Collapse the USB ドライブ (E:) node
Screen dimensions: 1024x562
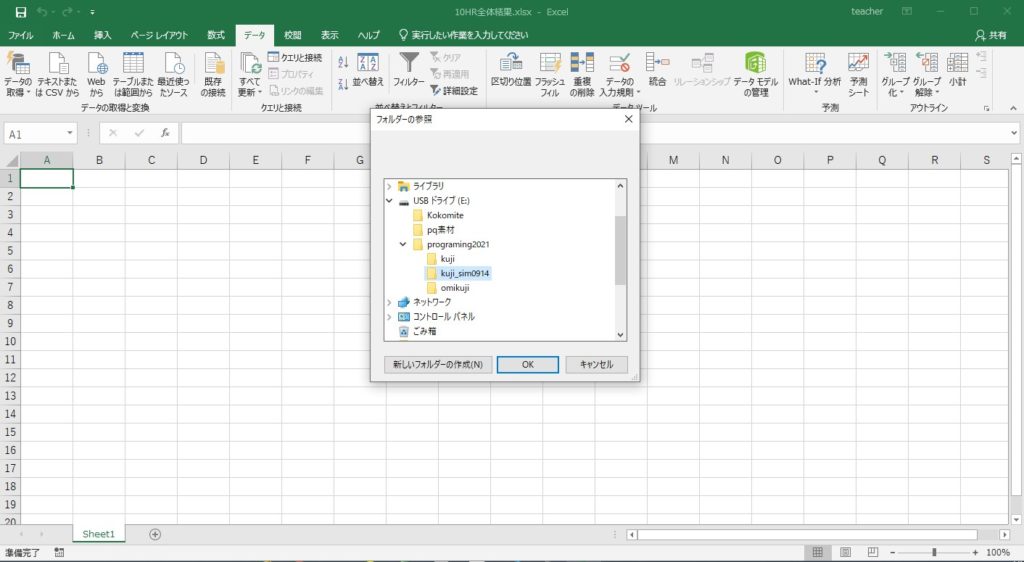tap(390, 201)
